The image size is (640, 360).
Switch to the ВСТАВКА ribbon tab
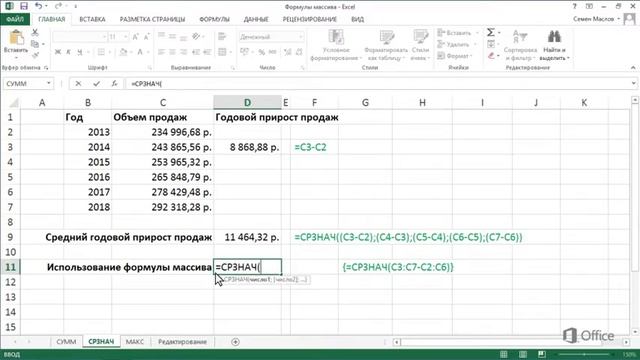(92, 19)
